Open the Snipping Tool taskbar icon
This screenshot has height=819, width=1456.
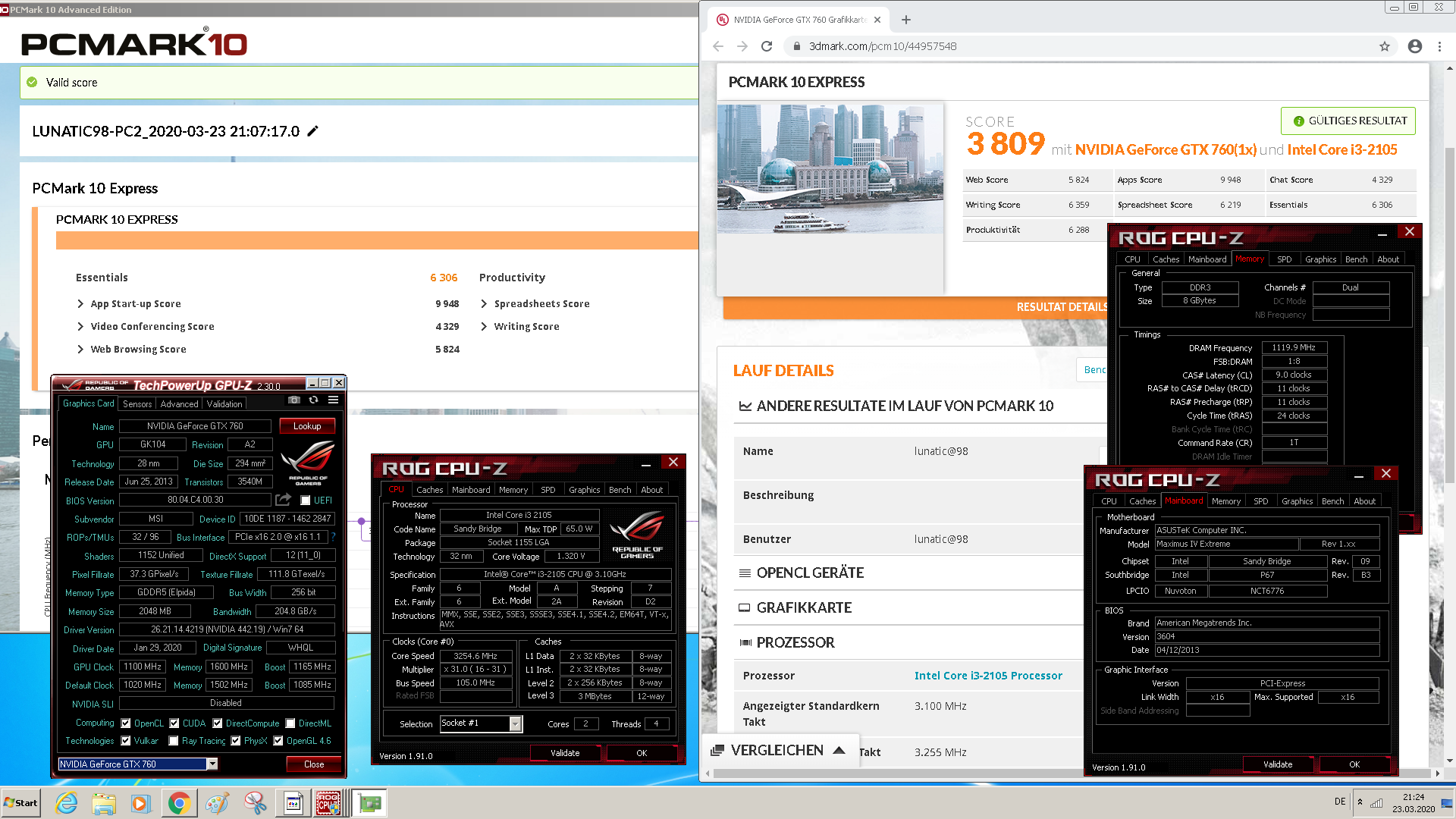tap(255, 803)
